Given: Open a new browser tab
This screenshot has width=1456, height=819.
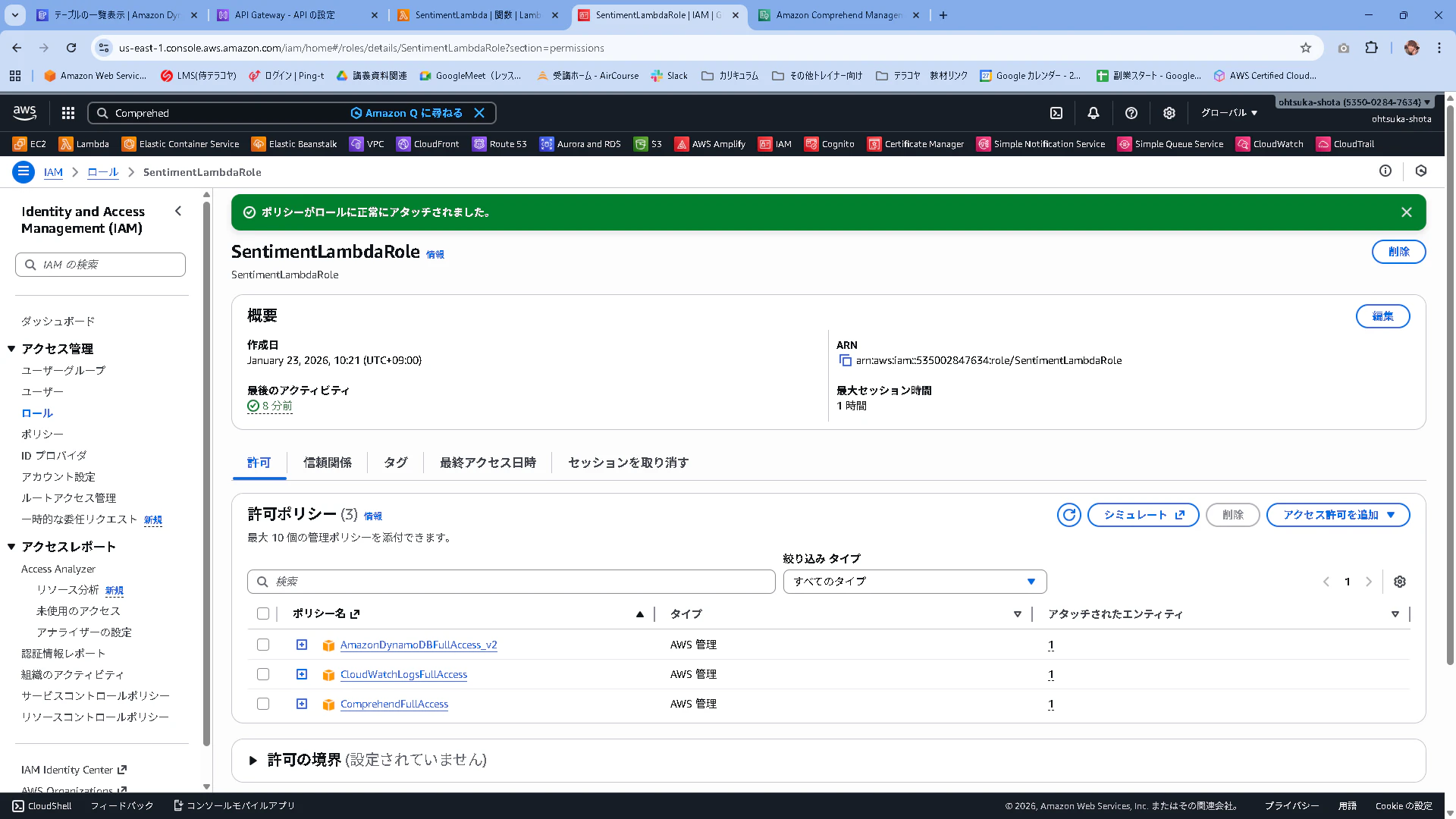Looking at the screenshot, I should [943, 15].
